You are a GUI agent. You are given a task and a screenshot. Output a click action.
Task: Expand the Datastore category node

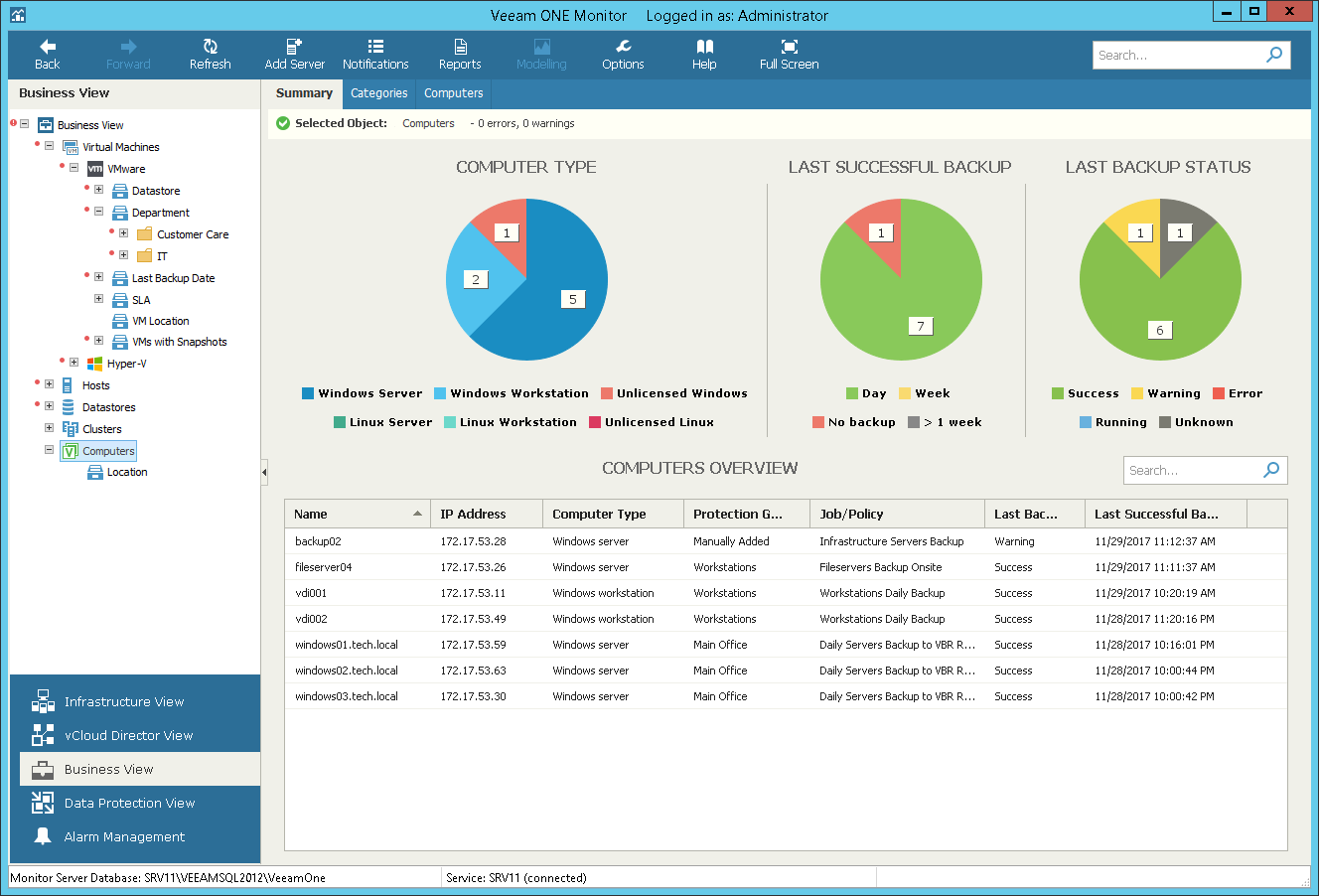tap(98, 190)
